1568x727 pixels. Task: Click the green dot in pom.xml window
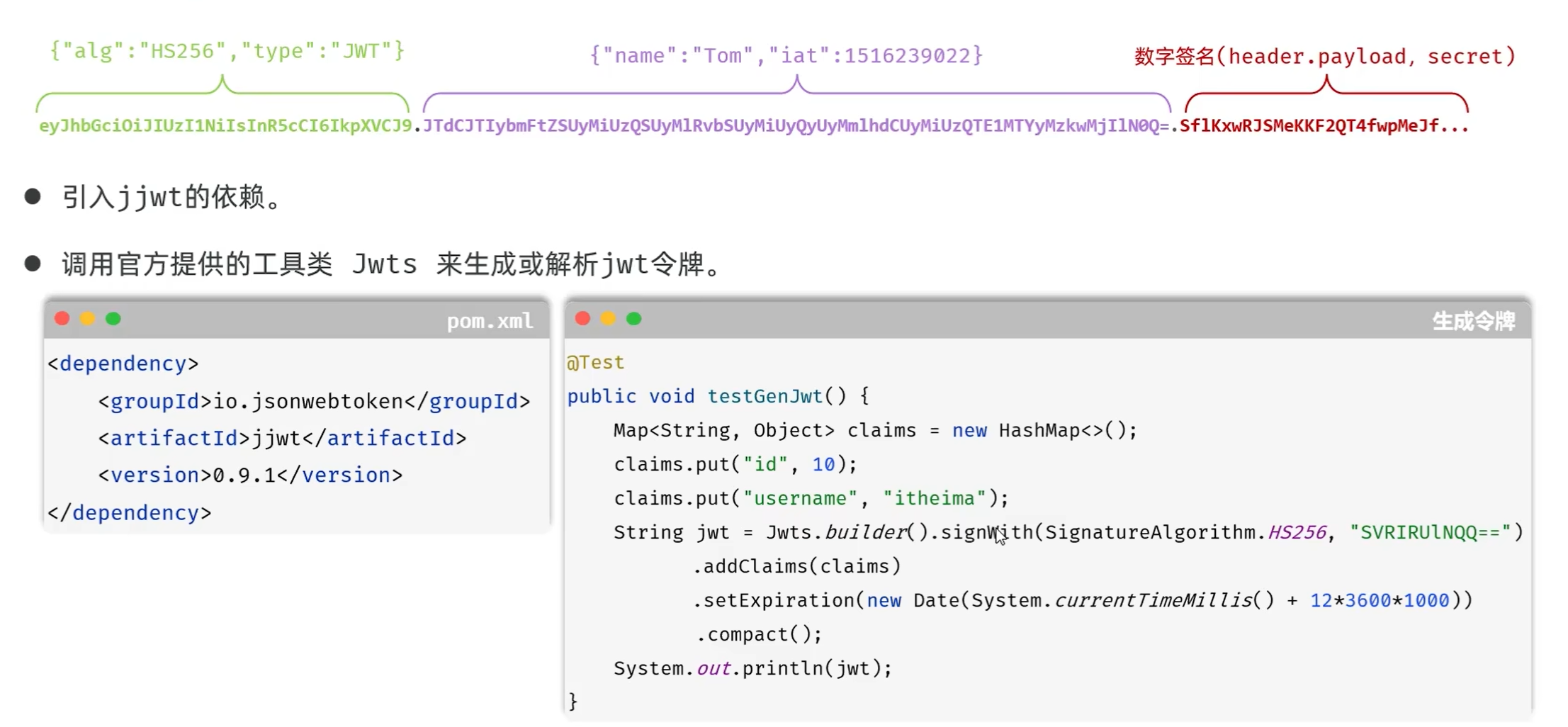pyautogui.click(x=113, y=319)
